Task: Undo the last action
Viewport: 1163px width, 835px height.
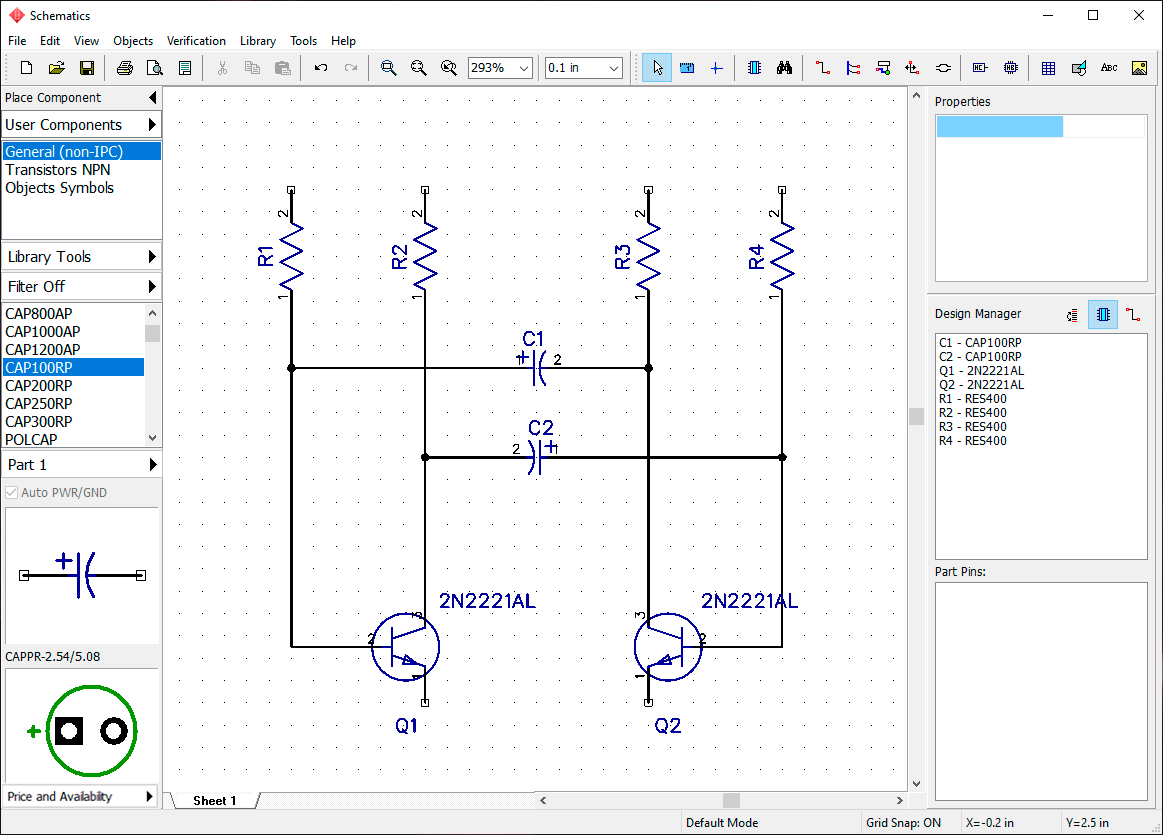Action: (320, 67)
